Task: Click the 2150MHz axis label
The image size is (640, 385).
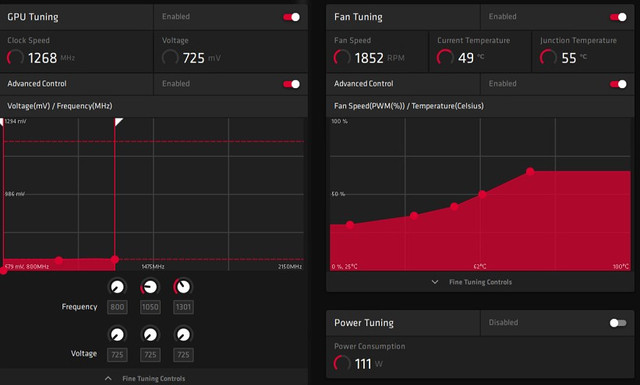Action: [290, 267]
